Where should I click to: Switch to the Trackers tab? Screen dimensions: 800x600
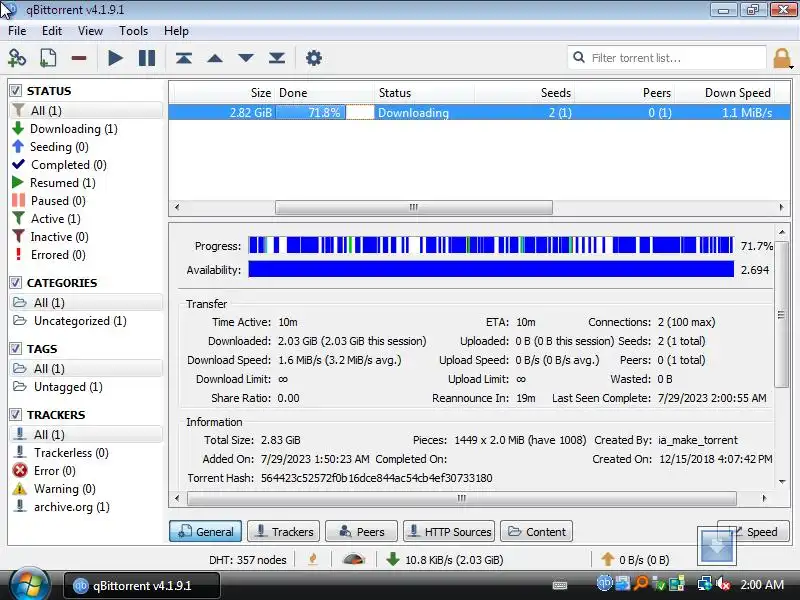[x=284, y=532]
